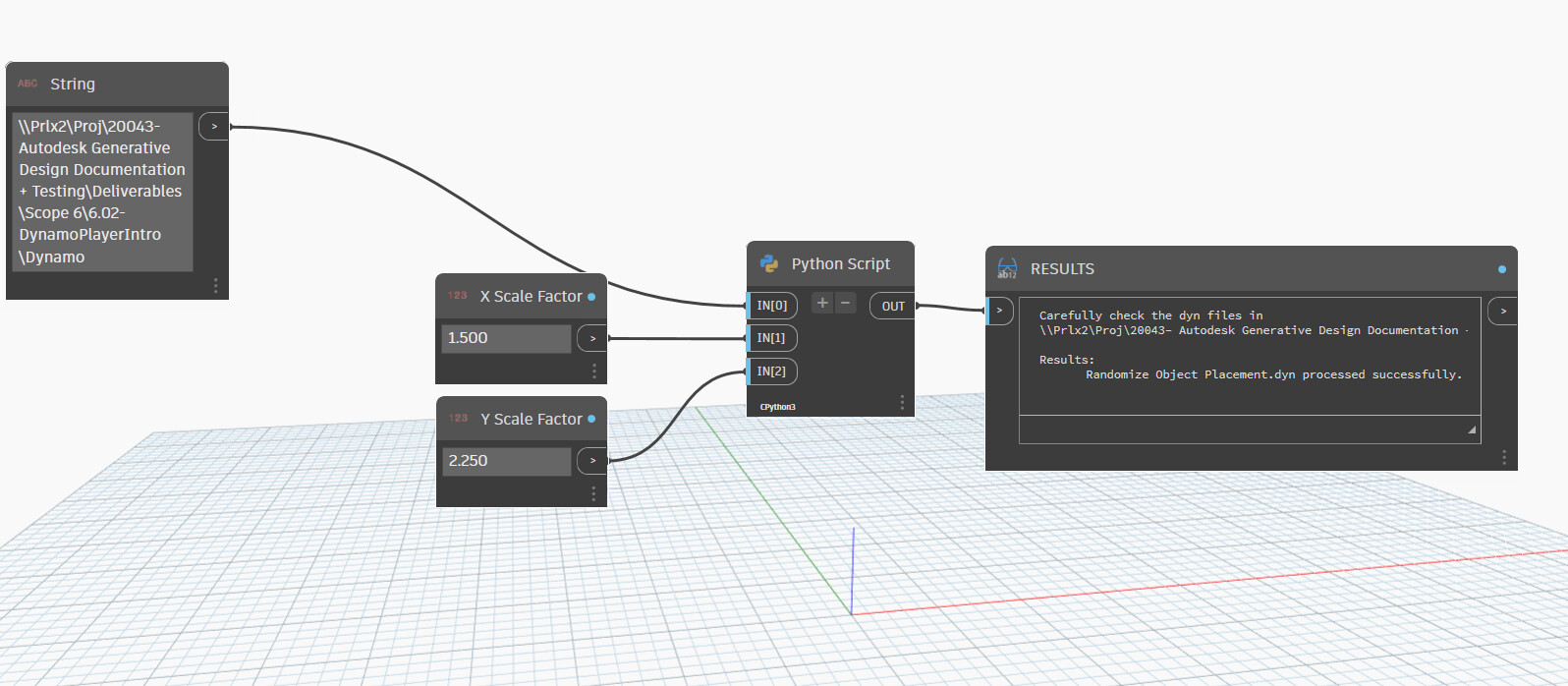Select the IN[1] port on Python Script

coord(772,338)
